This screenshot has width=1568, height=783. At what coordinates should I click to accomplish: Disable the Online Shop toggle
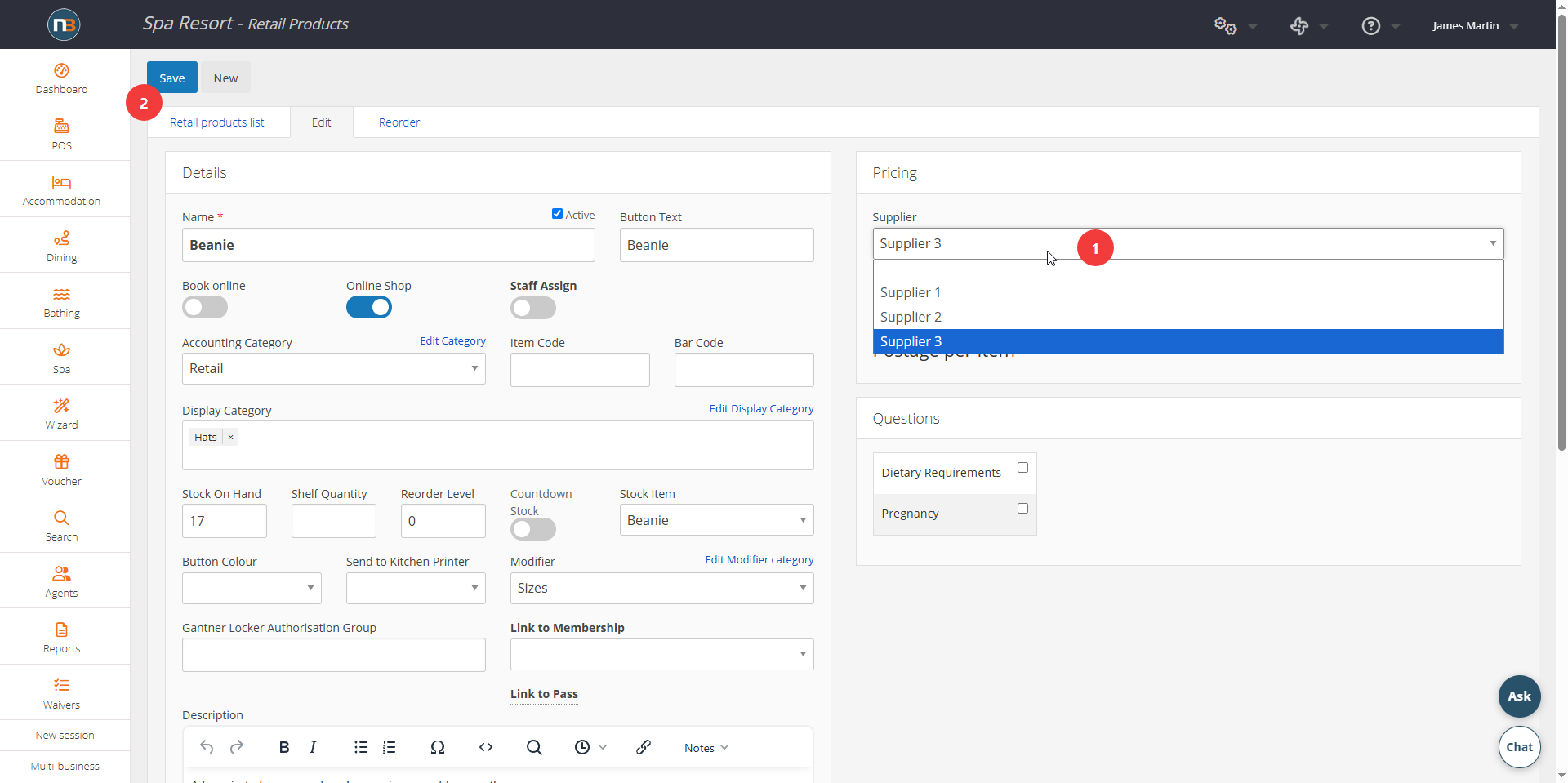click(x=369, y=307)
